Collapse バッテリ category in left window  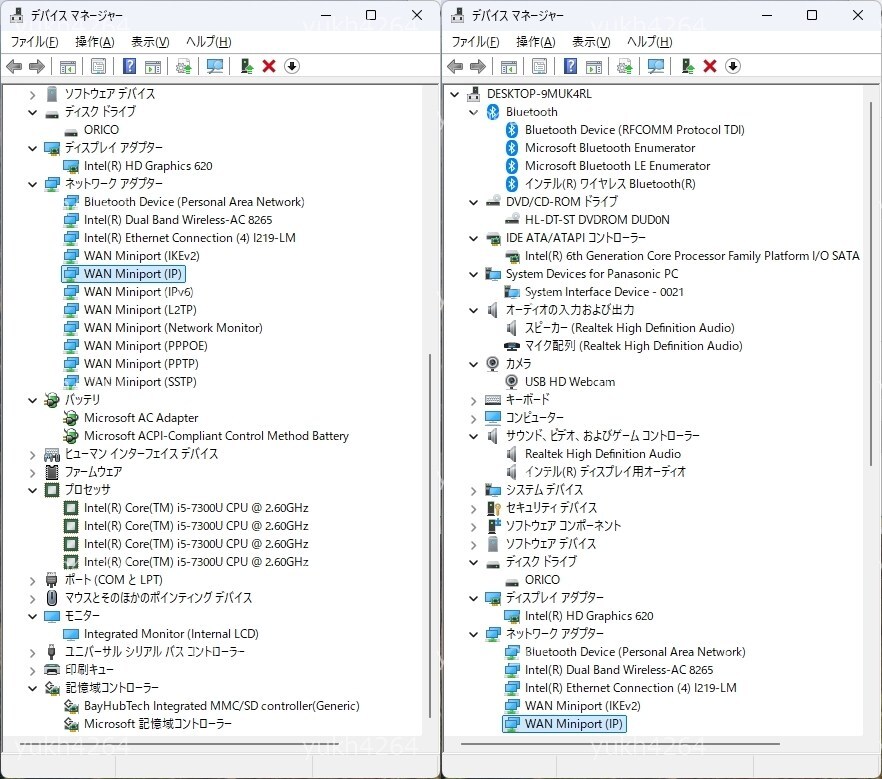pos(33,400)
